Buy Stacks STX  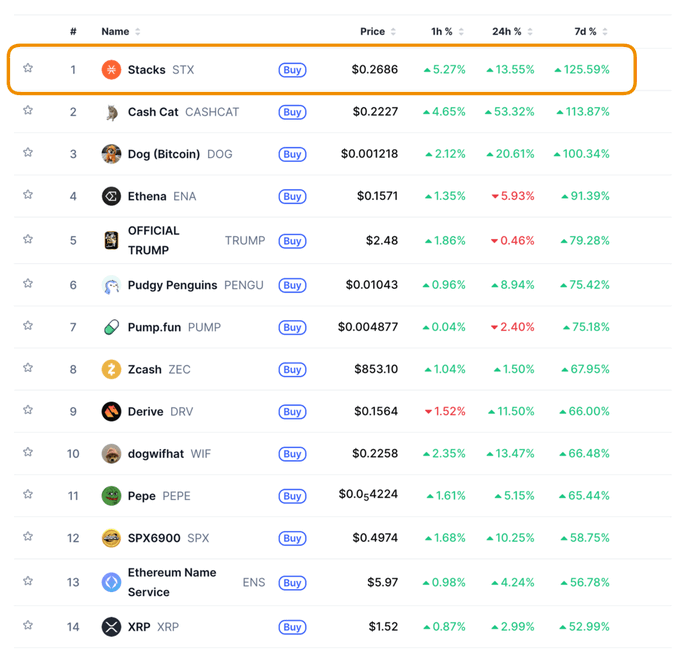pos(292,70)
